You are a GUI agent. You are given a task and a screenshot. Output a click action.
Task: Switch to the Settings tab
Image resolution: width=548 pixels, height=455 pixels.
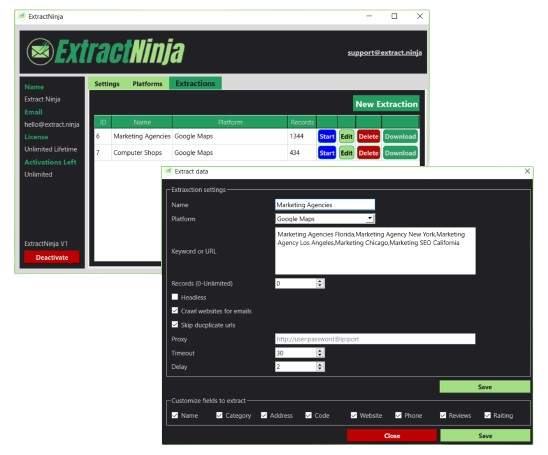(107, 84)
